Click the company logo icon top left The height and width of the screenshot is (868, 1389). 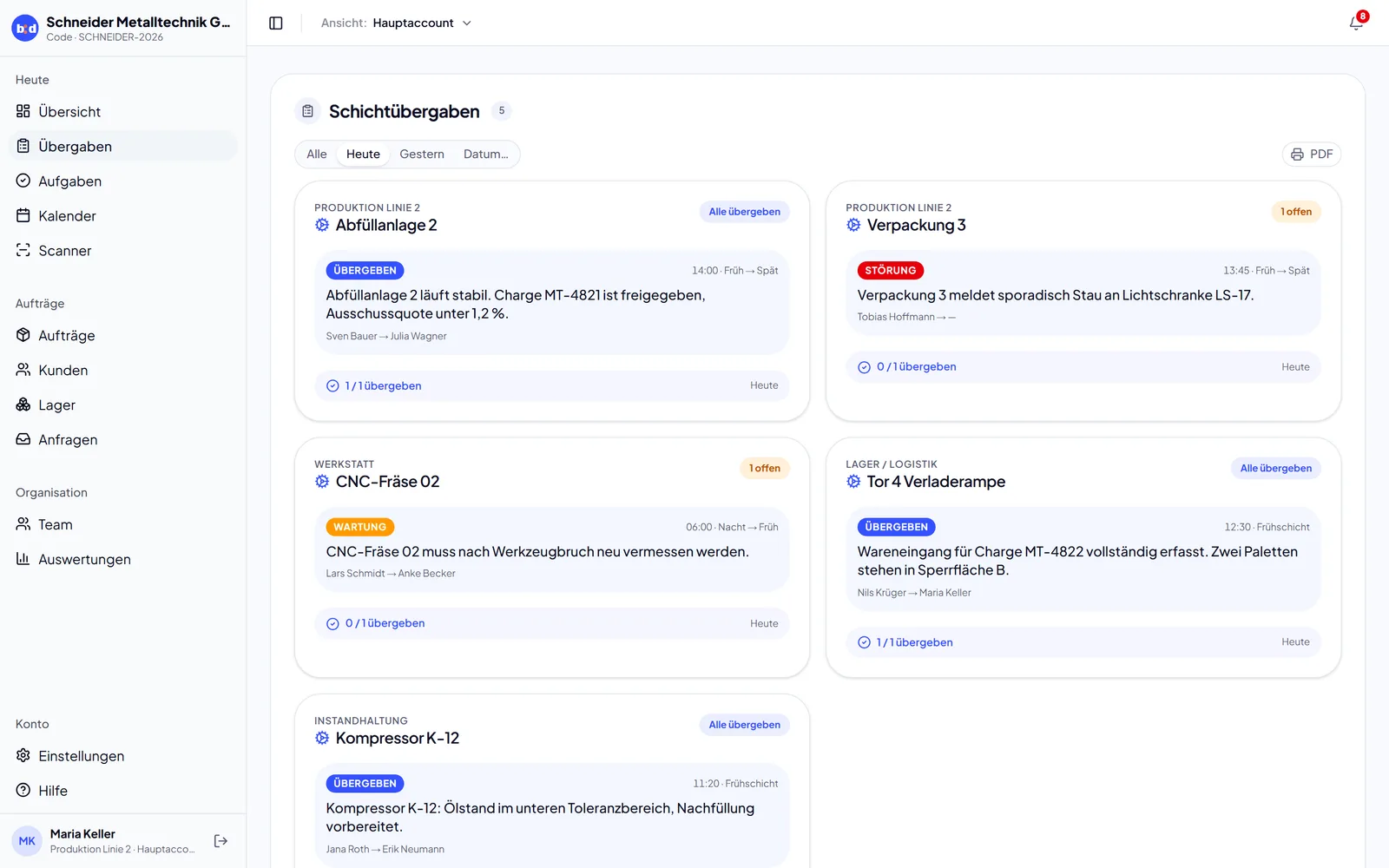click(x=25, y=29)
